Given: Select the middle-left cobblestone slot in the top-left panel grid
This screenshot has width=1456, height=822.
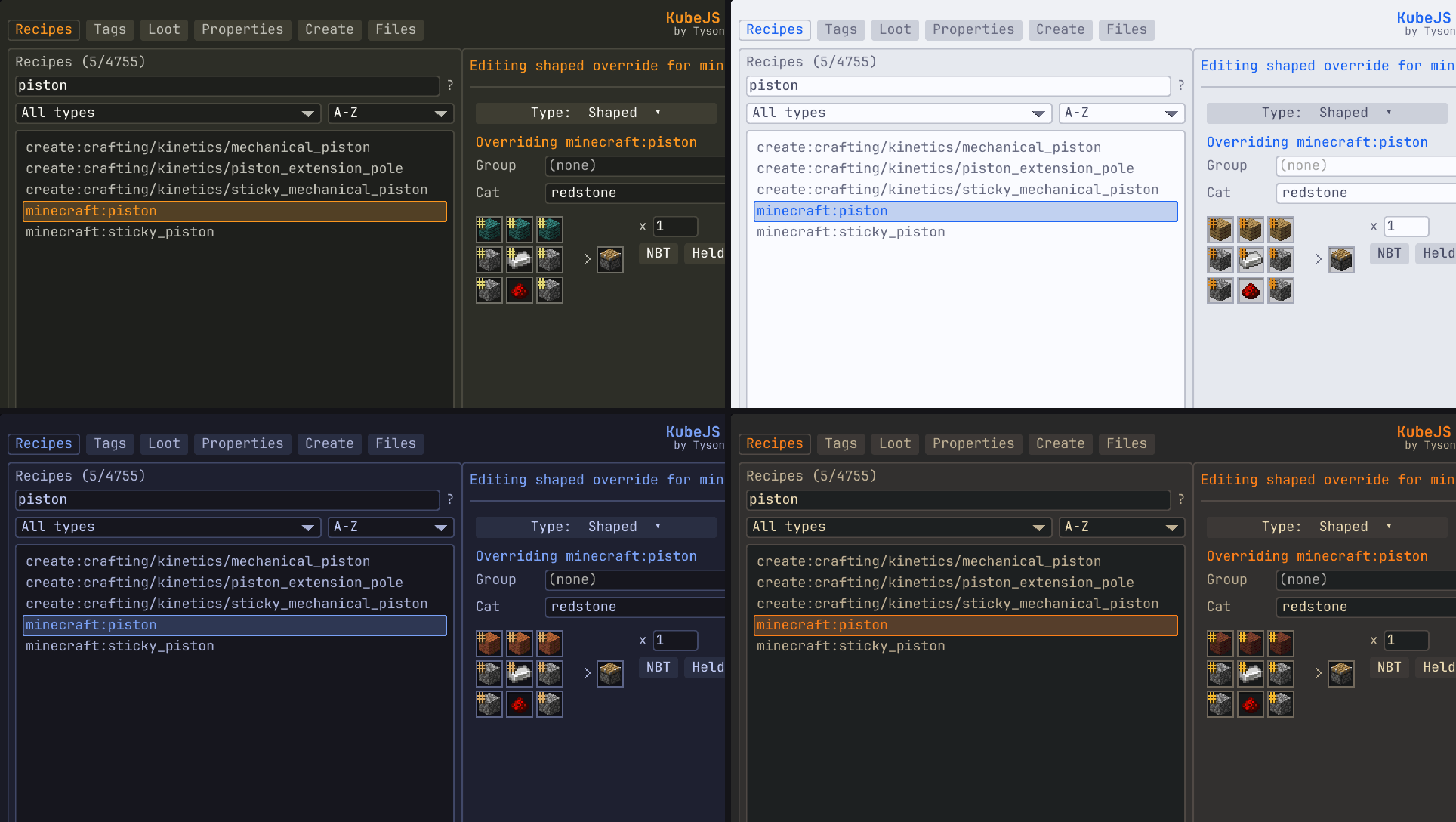Looking at the screenshot, I should point(489,260).
